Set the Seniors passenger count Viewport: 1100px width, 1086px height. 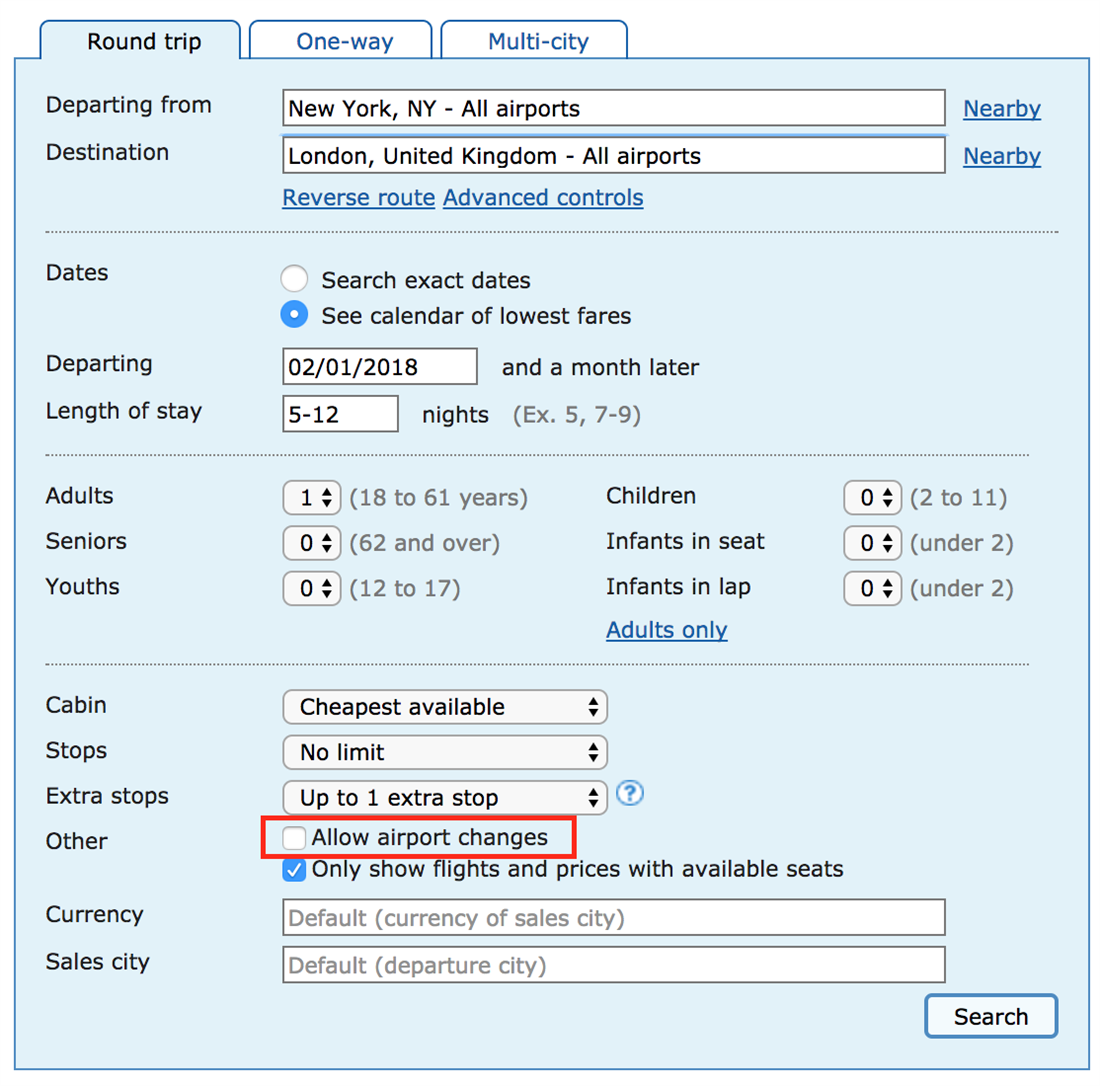click(313, 542)
